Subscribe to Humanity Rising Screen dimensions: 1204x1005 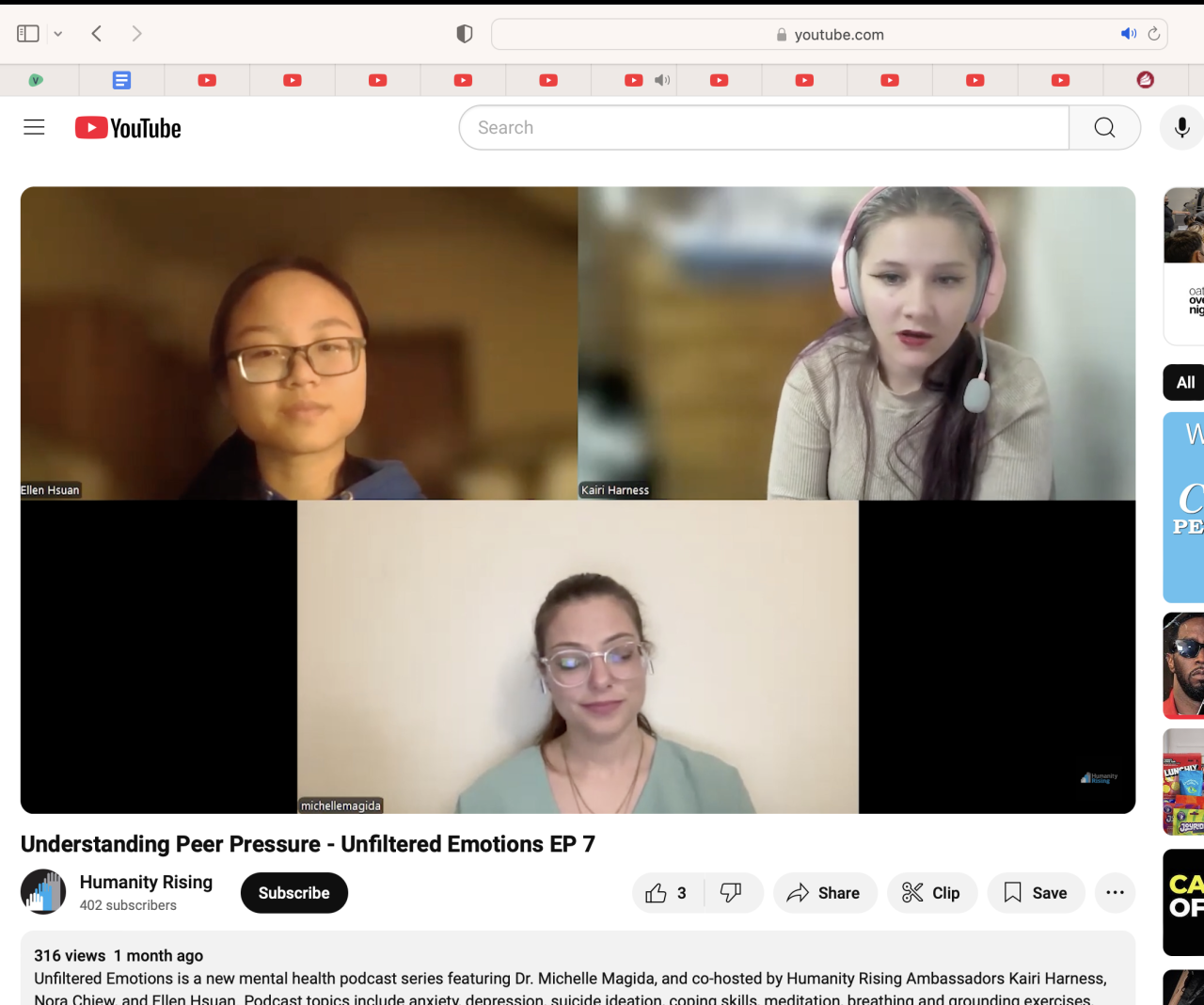coord(294,893)
